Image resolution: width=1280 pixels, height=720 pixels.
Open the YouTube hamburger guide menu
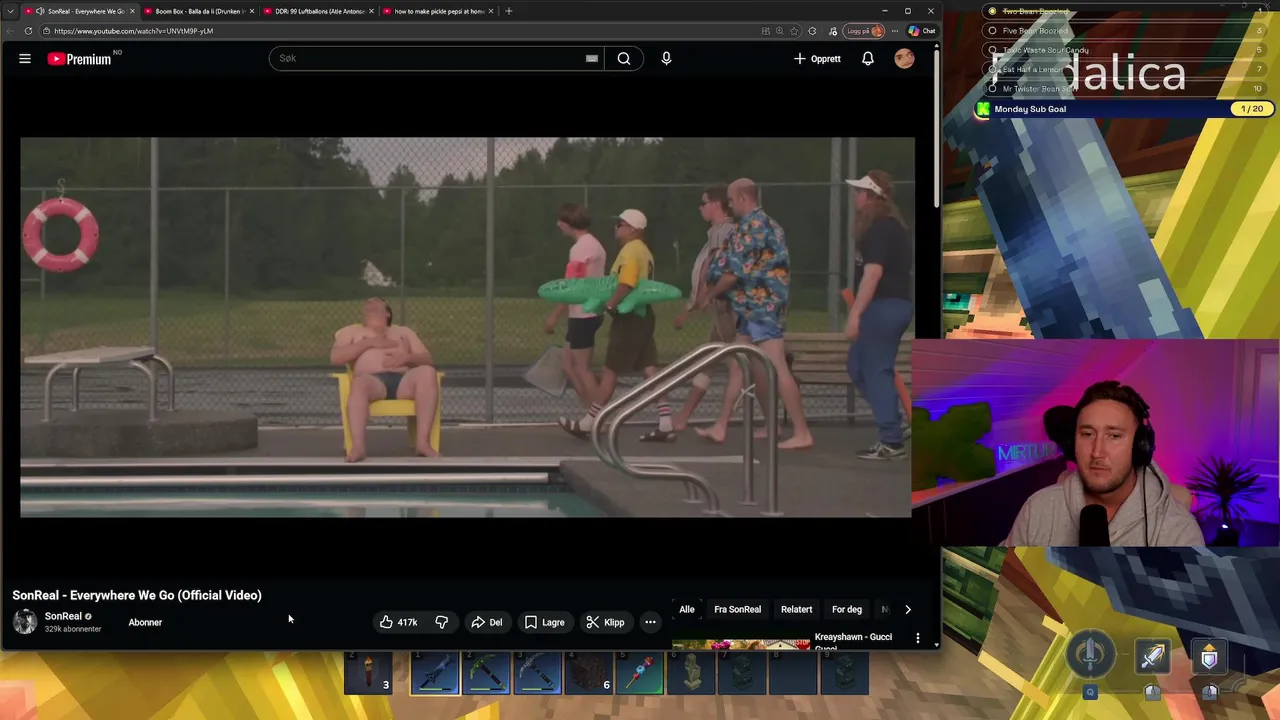click(x=25, y=59)
